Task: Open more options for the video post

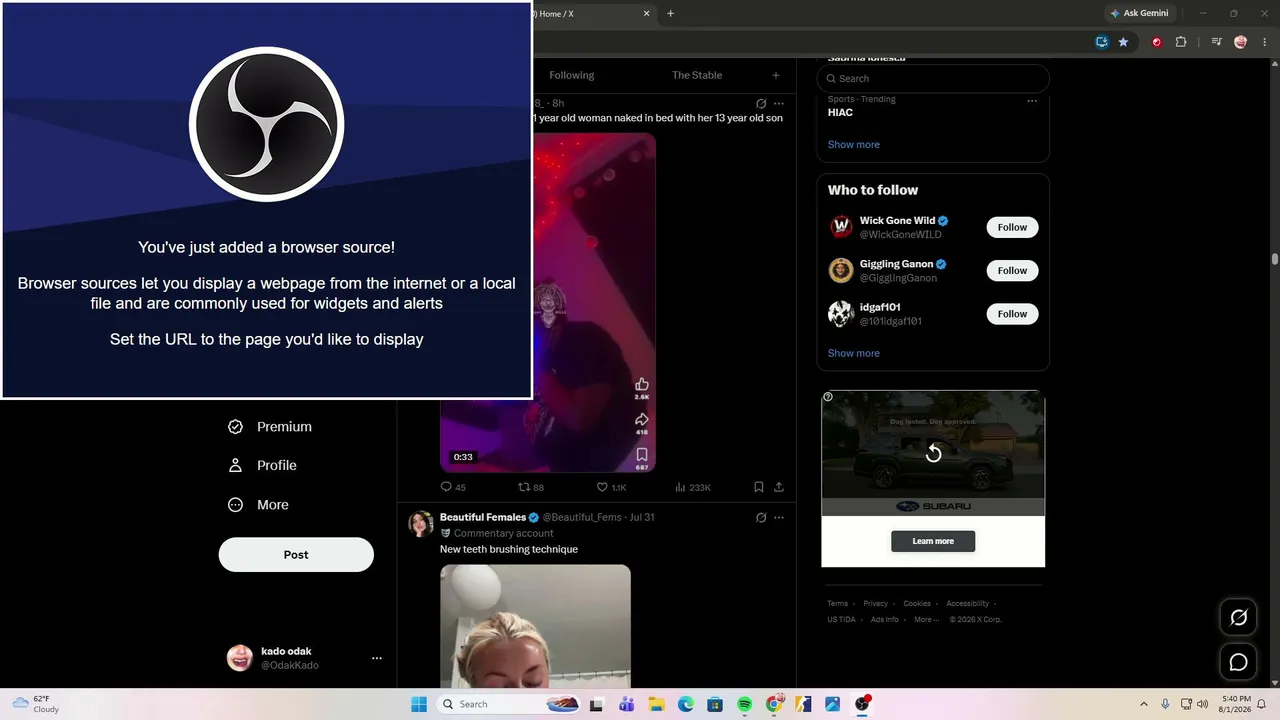Action: click(x=779, y=103)
